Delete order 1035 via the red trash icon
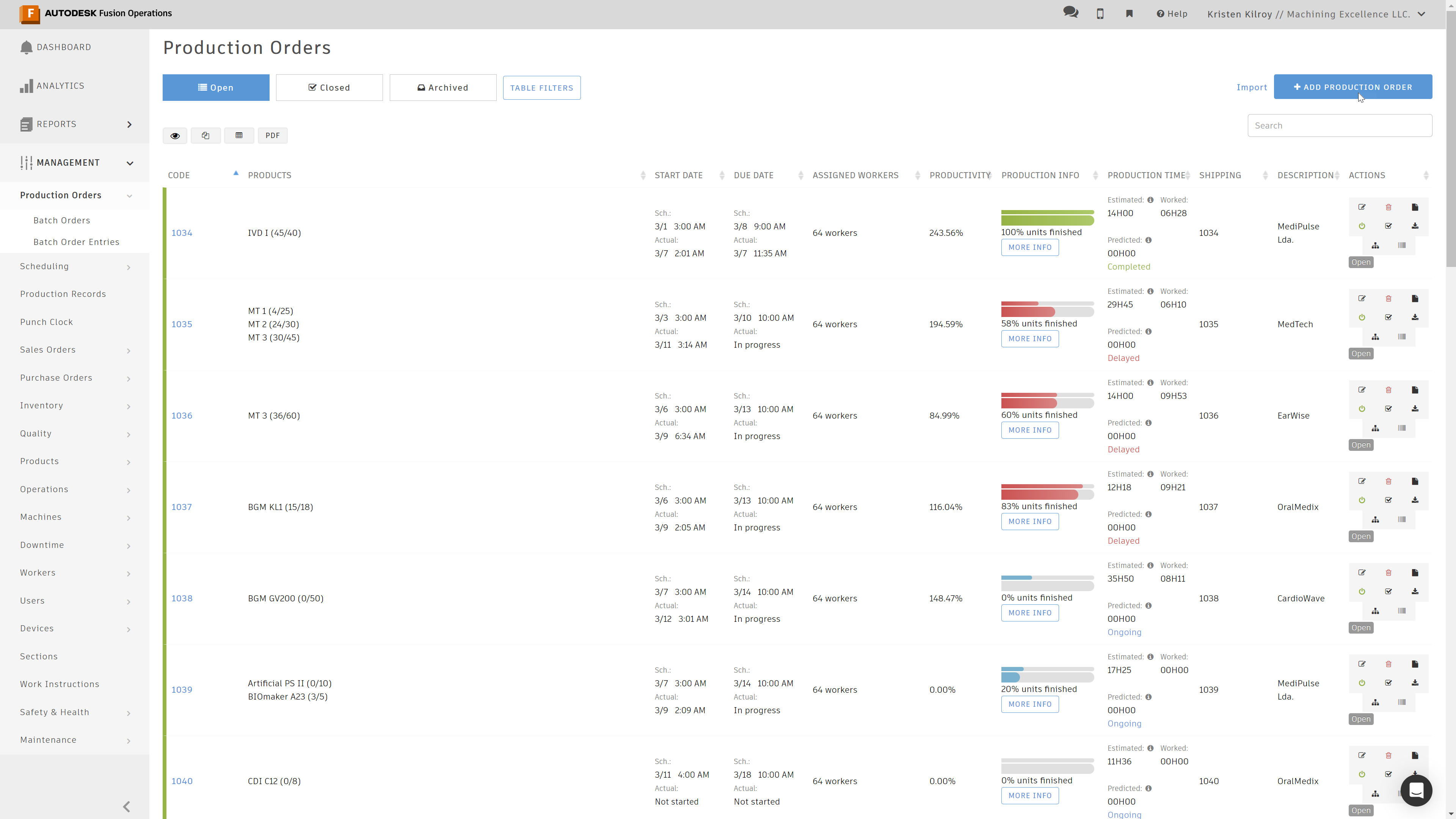The image size is (1456, 819). click(x=1389, y=298)
